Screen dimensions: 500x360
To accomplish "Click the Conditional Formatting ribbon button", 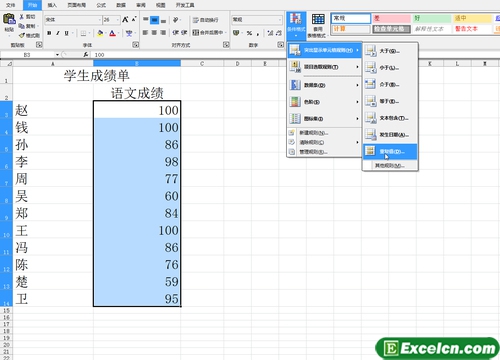I will tap(296, 25).
